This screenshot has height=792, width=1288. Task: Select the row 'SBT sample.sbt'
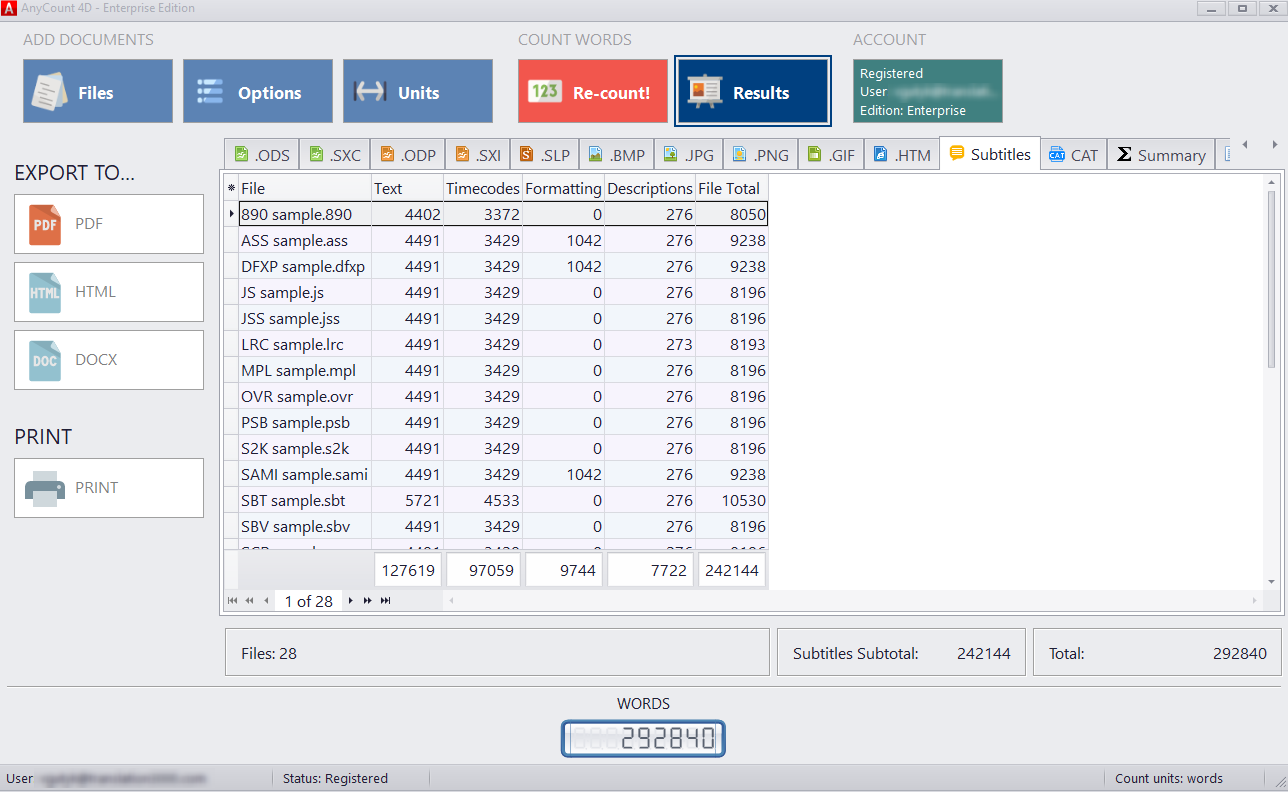click(x=503, y=500)
